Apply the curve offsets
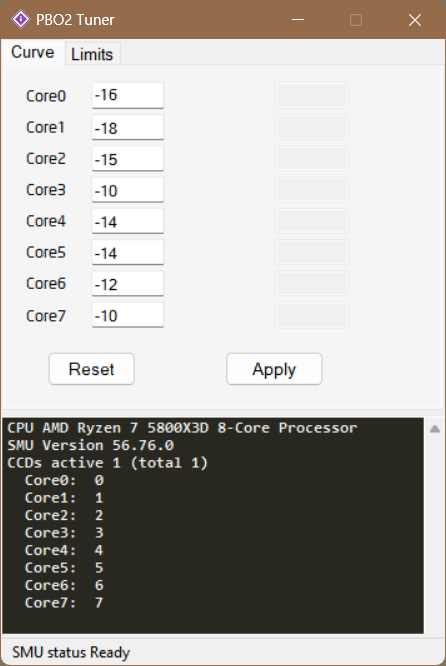 (x=274, y=369)
